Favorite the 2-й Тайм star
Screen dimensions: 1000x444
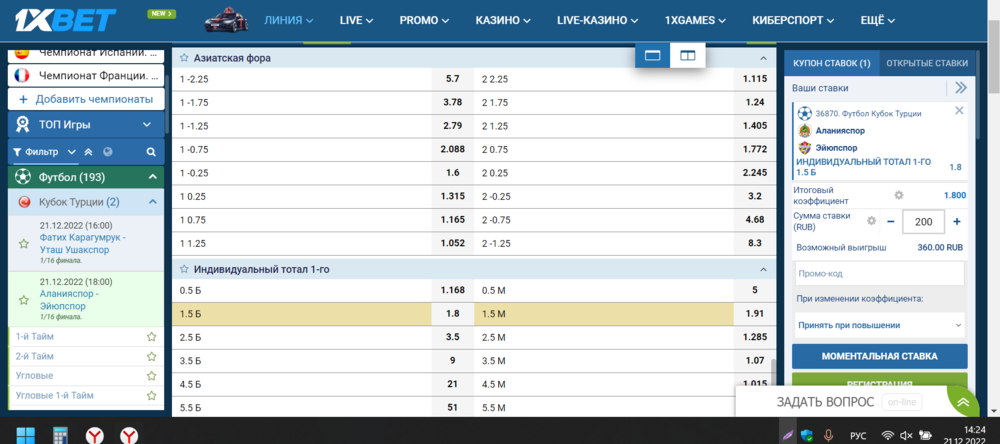152,356
